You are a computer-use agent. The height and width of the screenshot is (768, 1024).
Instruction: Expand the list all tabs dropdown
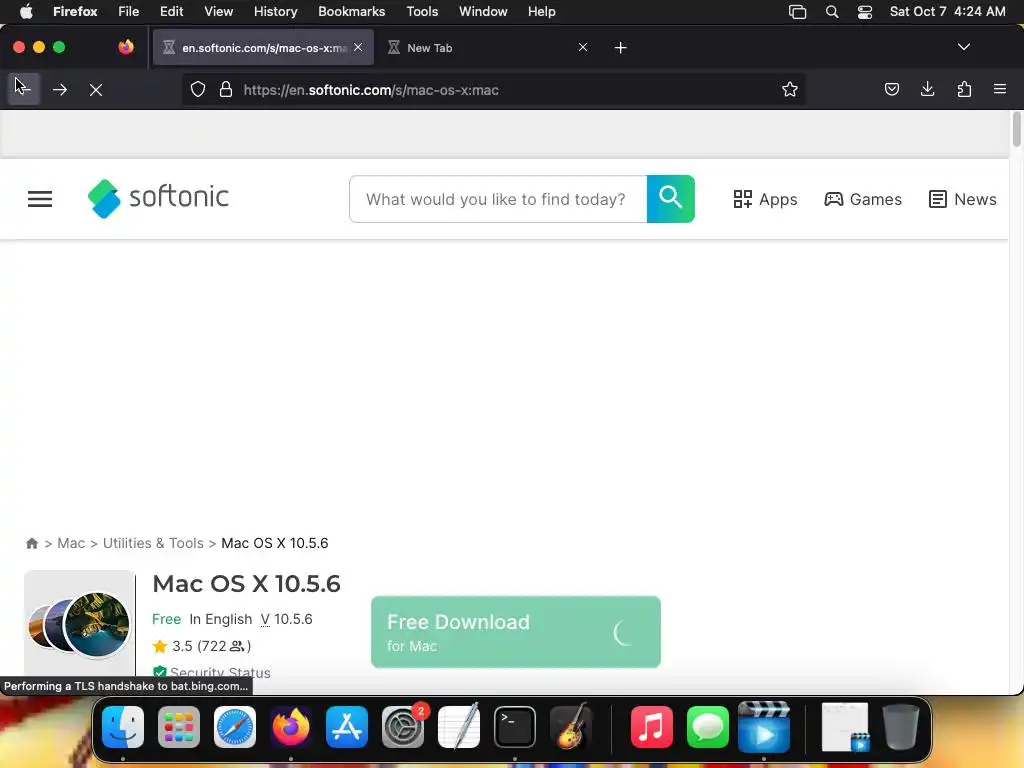964,47
